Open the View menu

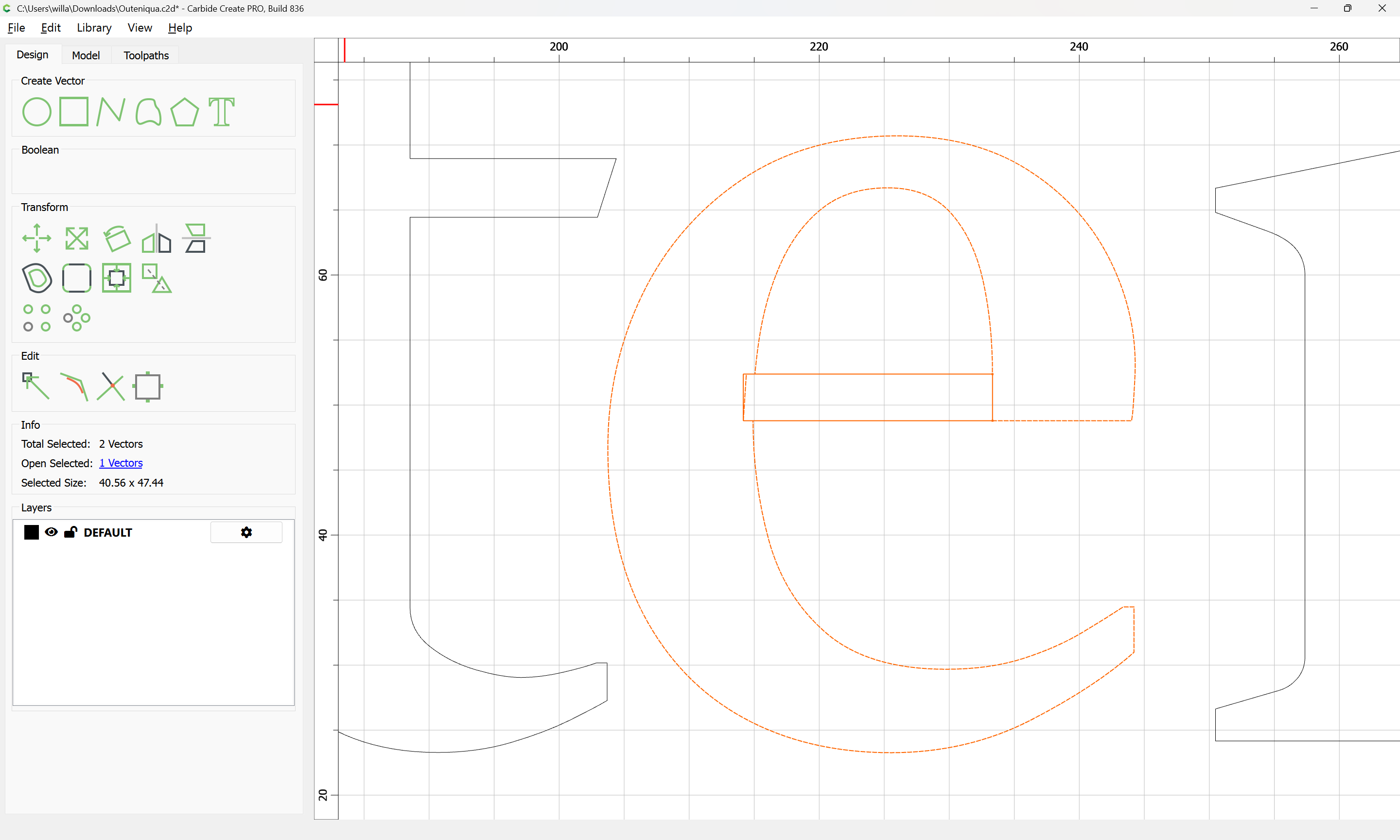[139, 28]
